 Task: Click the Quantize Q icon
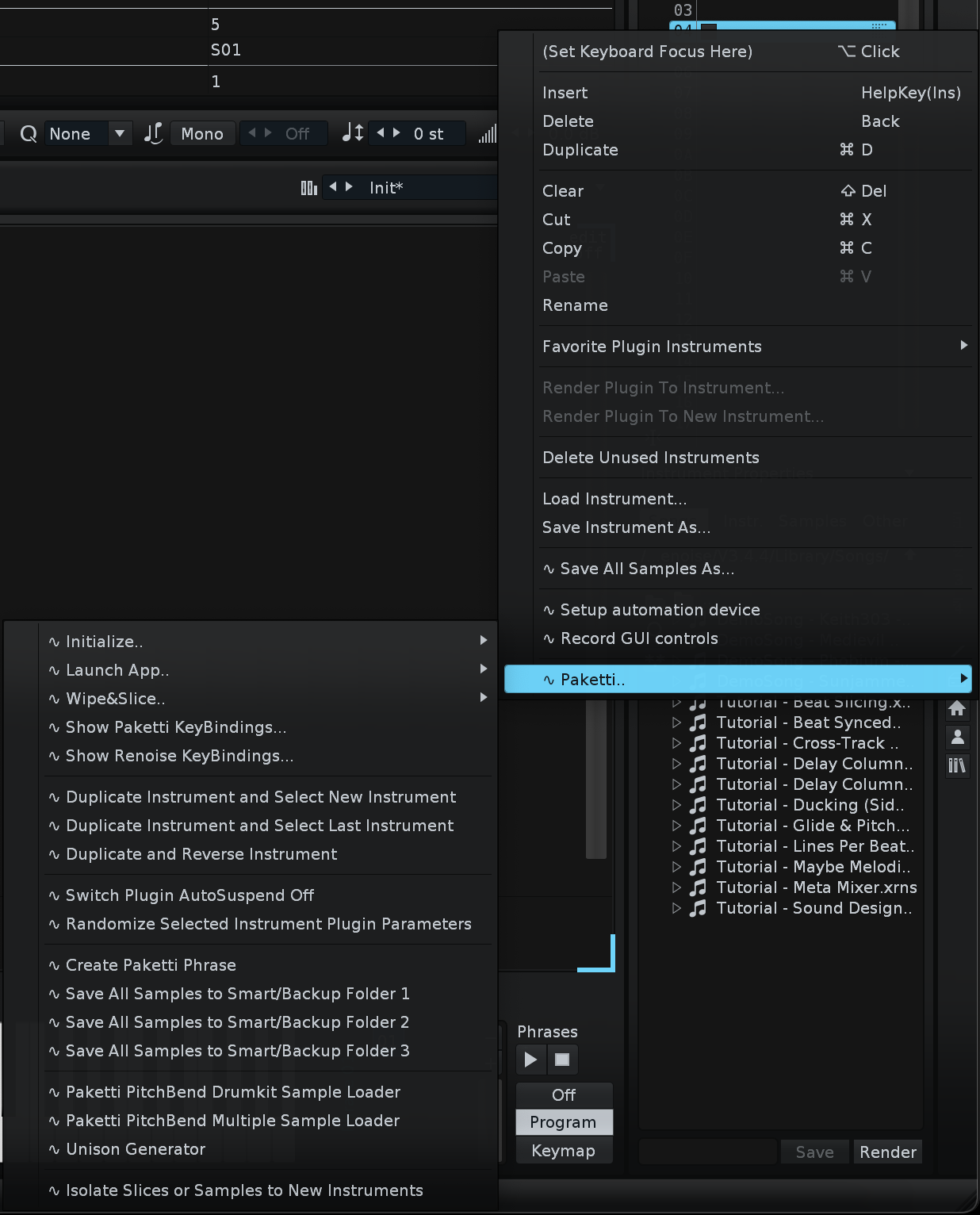(x=29, y=134)
